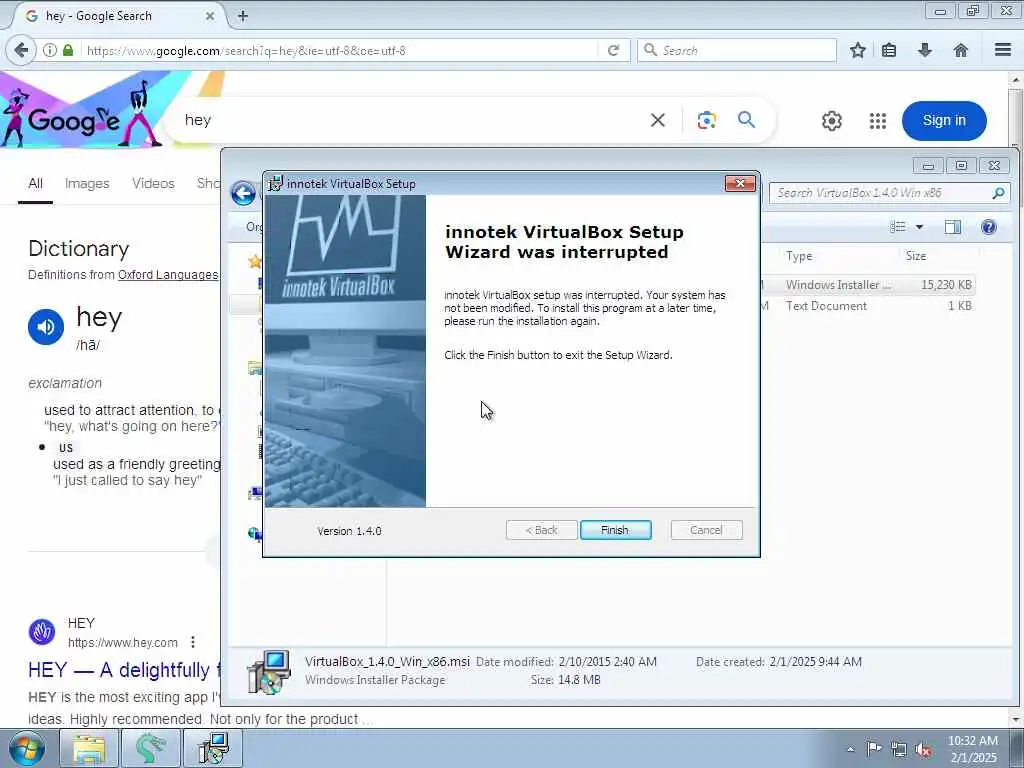Focus the Firefox Search box
The height and width of the screenshot is (768, 1024).
click(737, 50)
